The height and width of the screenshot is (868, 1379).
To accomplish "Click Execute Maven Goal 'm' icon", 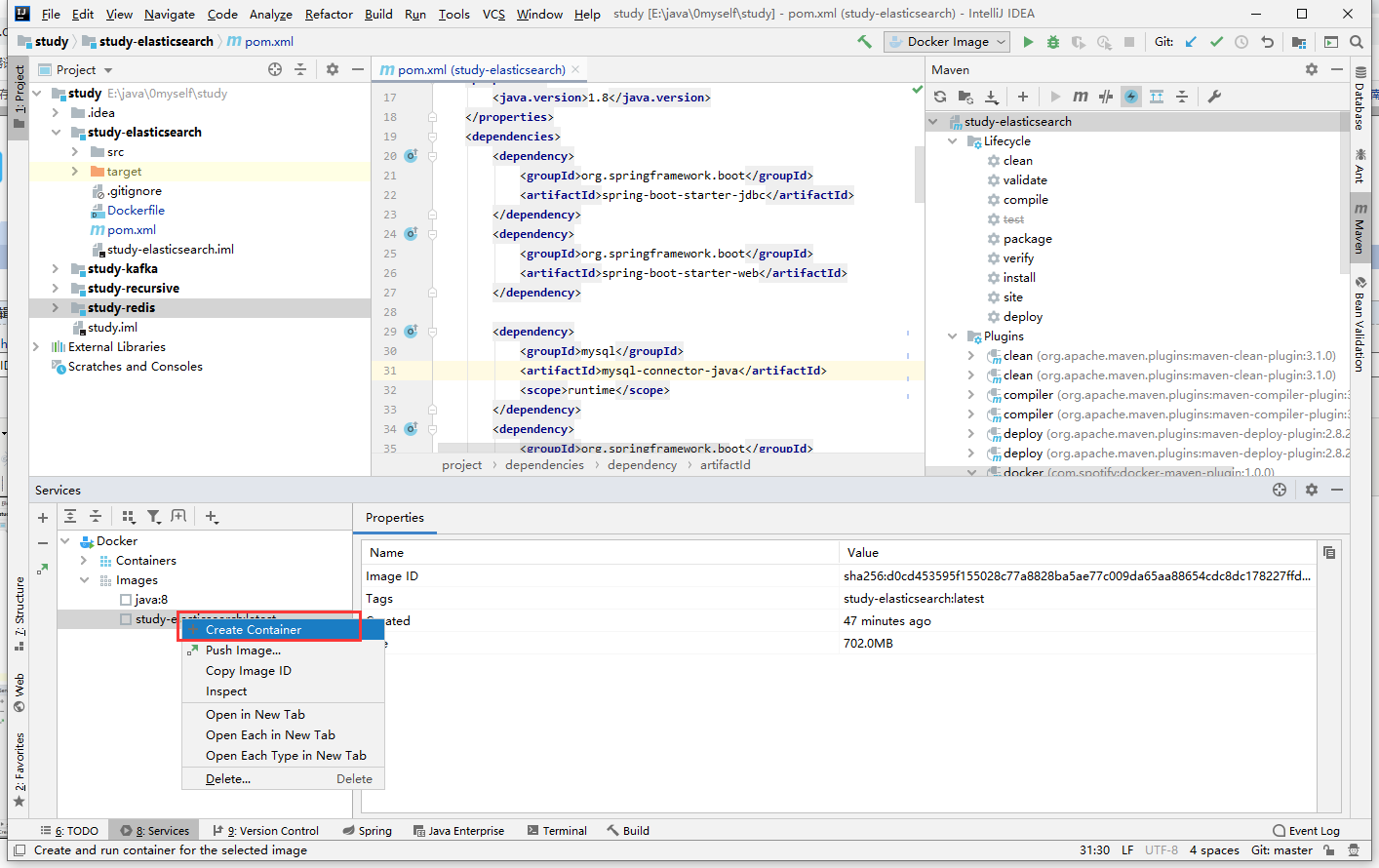I will (1081, 97).
